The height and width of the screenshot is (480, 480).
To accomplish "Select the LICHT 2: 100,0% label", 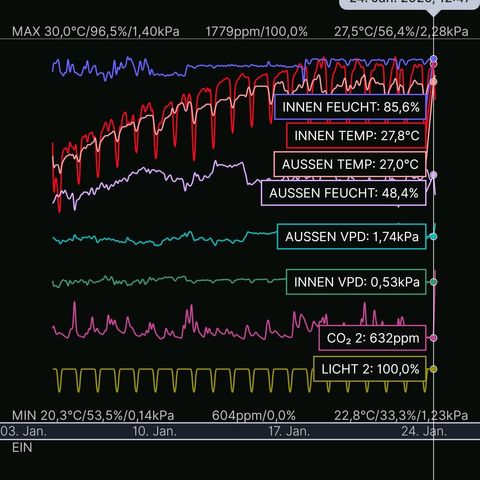I will 370,369.
